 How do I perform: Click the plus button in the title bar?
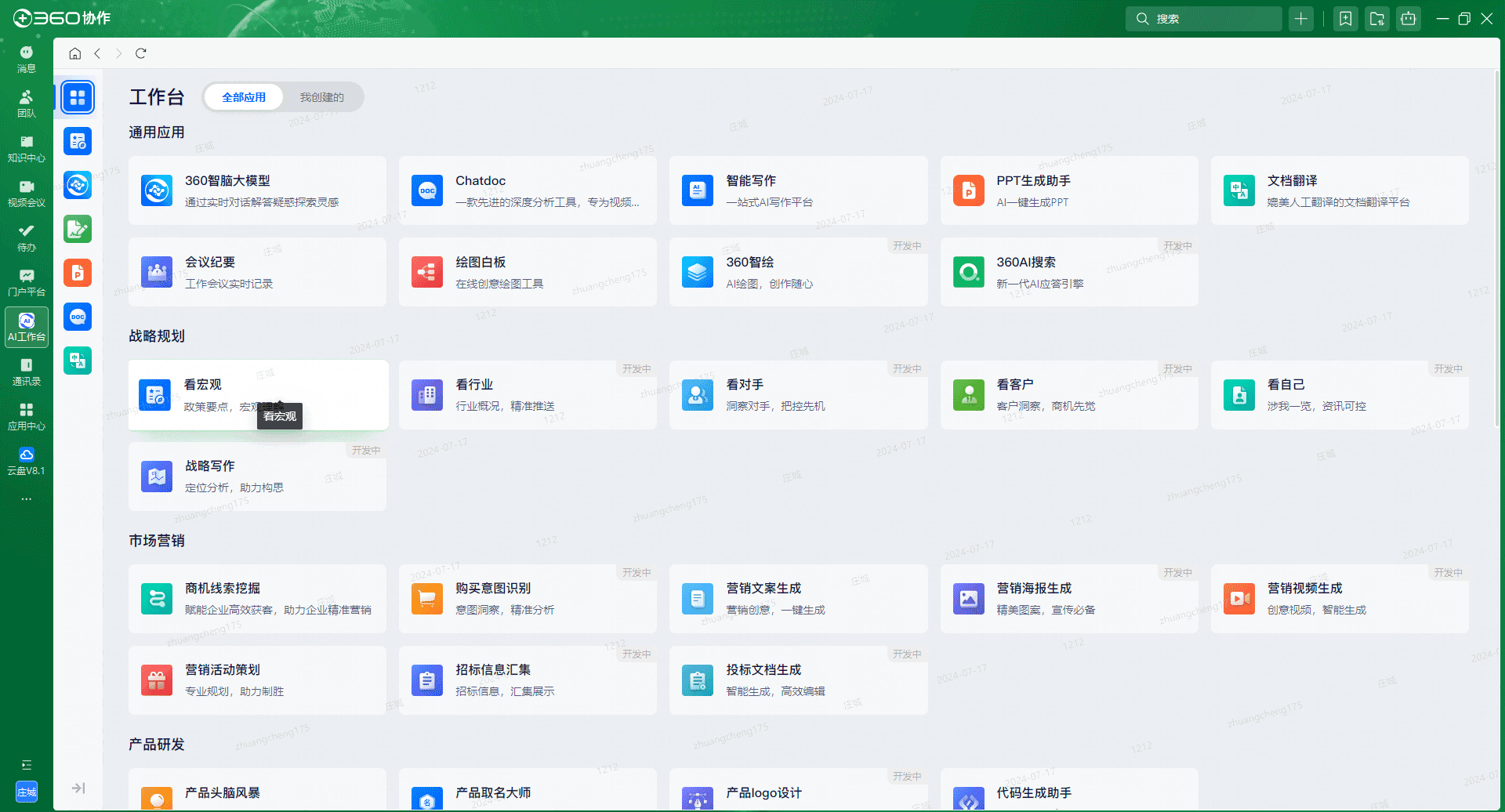(x=1301, y=19)
